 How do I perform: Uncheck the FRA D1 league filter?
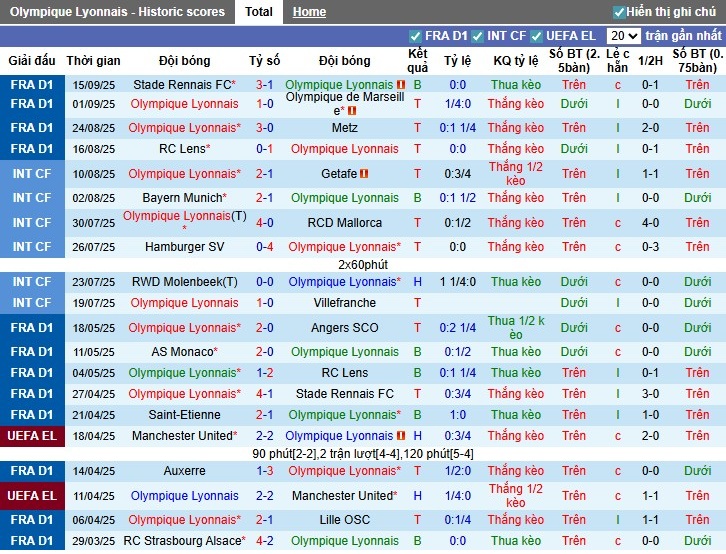pos(416,35)
